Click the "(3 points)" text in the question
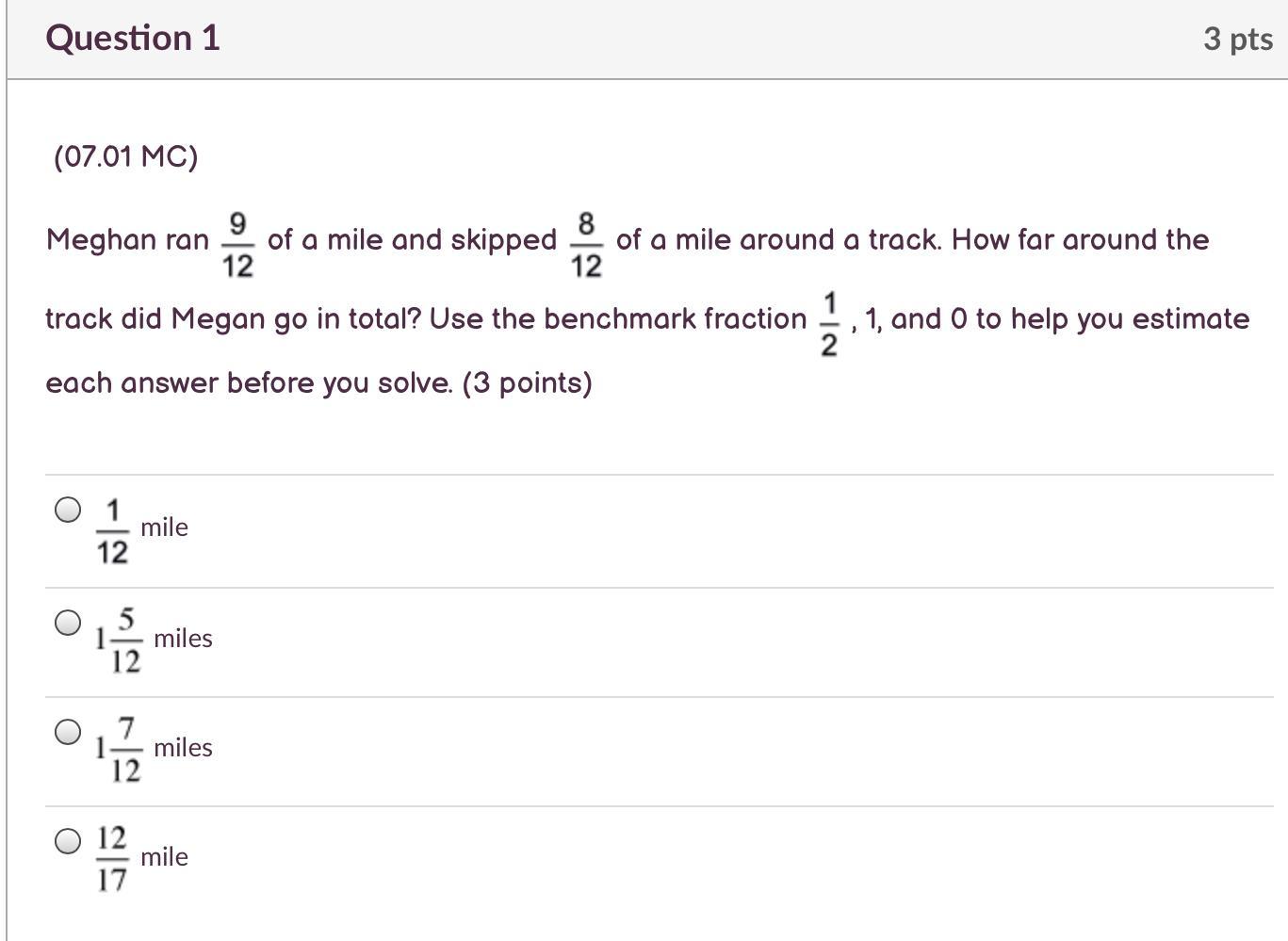 tap(527, 383)
